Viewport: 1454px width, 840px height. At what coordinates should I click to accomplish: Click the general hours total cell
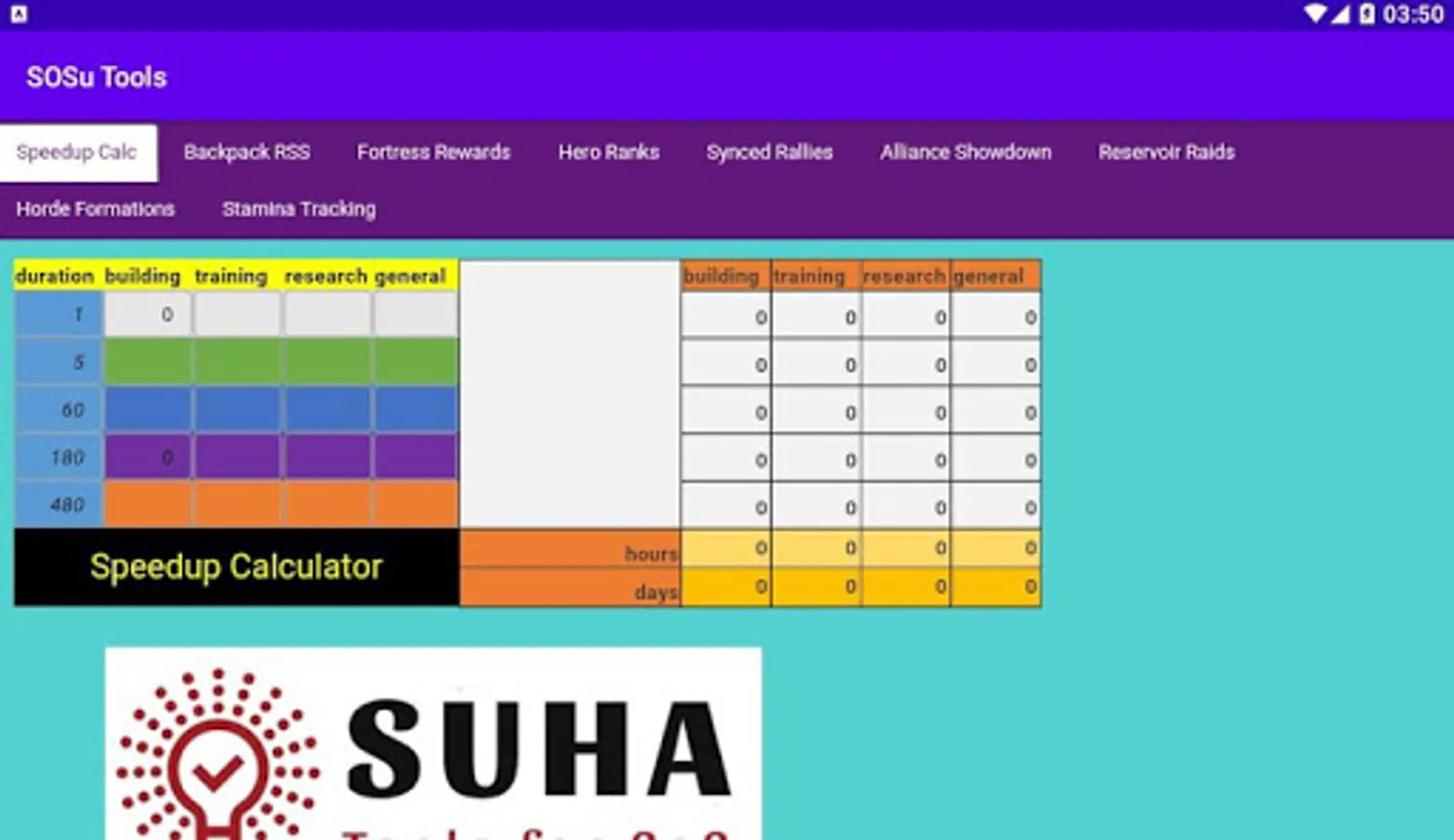point(995,548)
